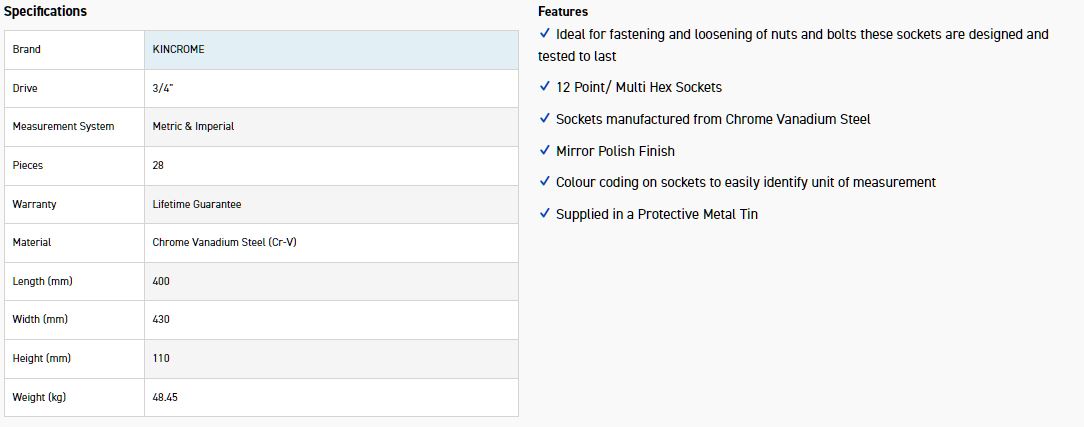Viewport: 1084px width, 427px height.
Task: Select the Length (mm) value 400
Action: click(161, 281)
